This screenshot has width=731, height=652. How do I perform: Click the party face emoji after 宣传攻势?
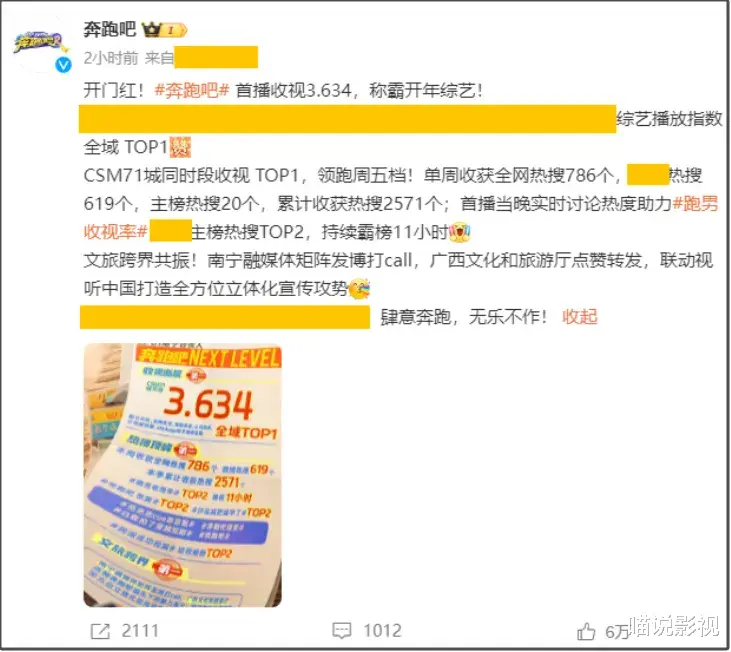(359, 289)
